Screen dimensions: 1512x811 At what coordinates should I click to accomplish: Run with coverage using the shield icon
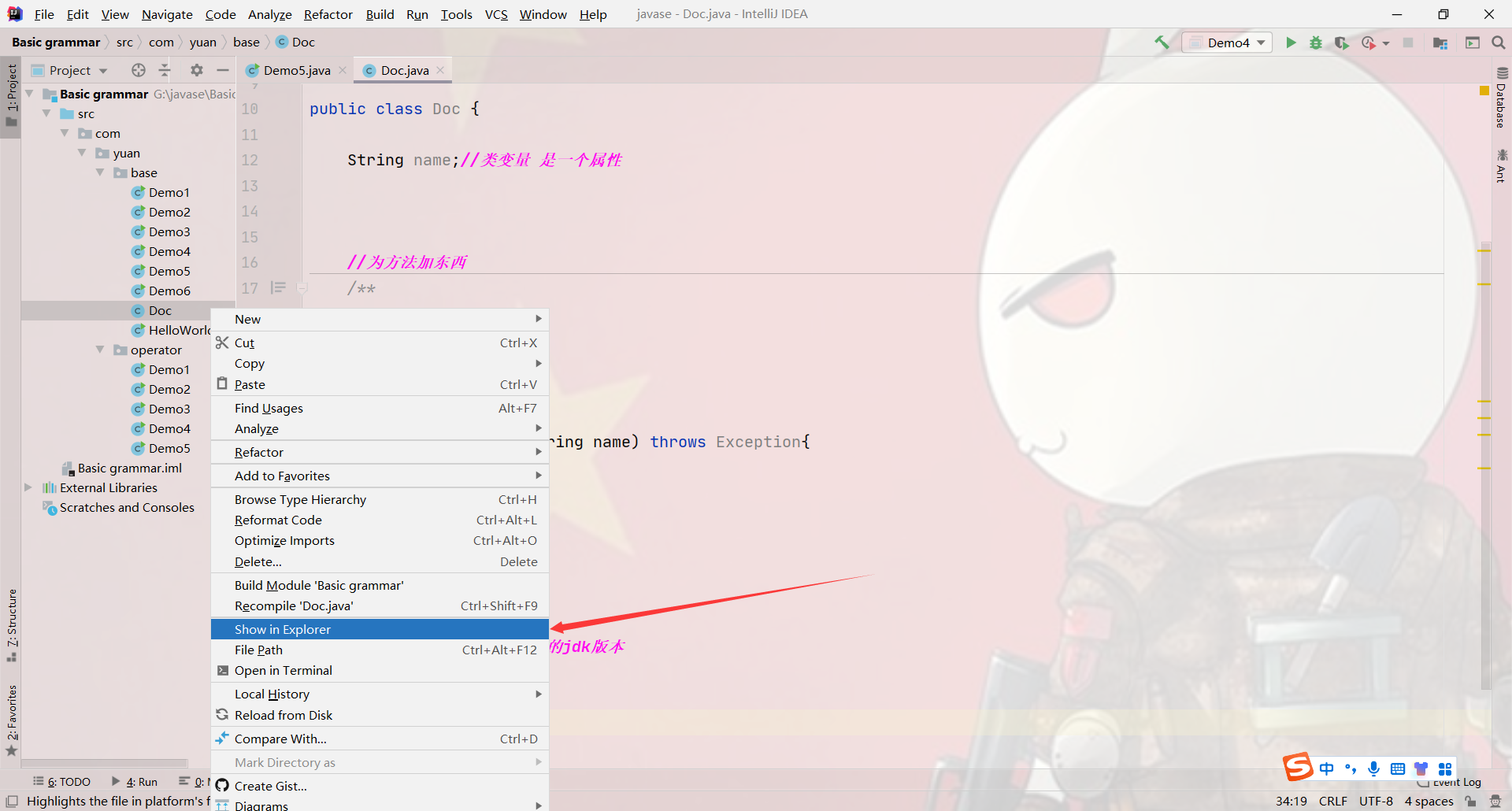(x=1341, y=43)
